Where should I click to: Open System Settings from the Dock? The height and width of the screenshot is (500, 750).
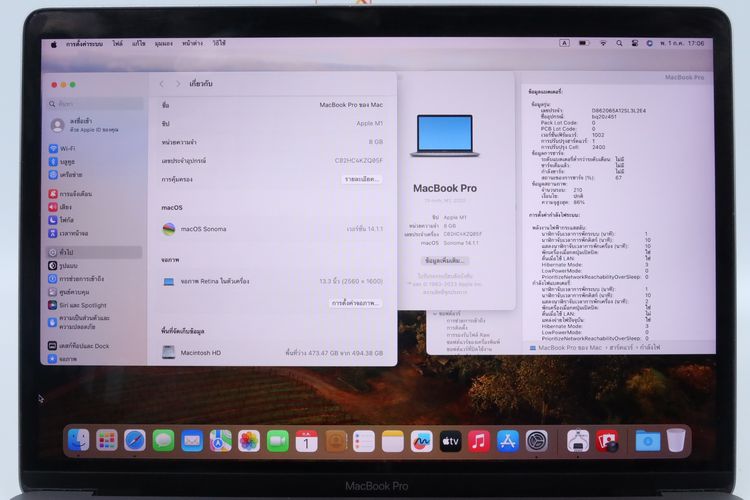click(537, 441)
